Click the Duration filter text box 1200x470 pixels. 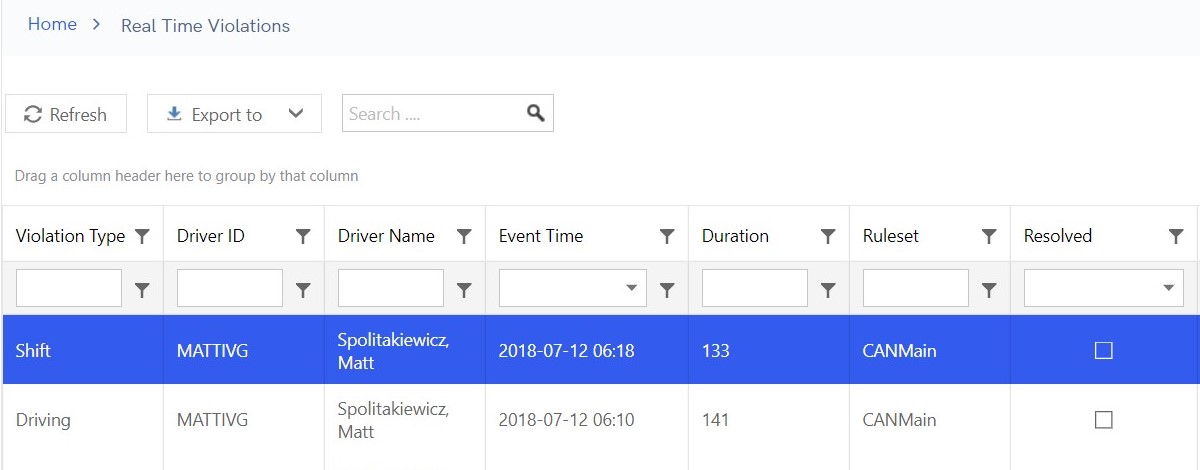pos(755,288)
